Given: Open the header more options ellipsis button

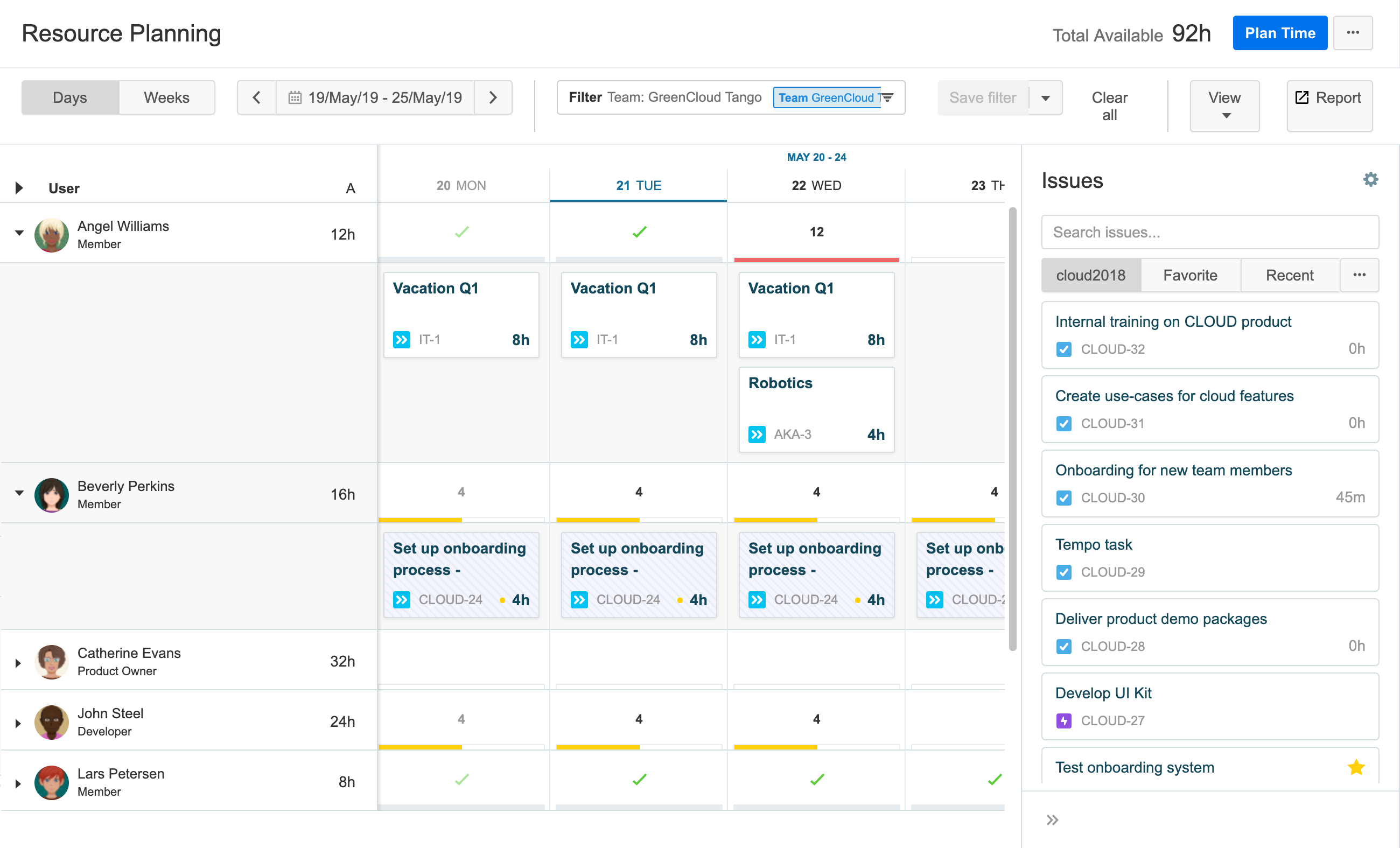Looking at the screenshot, I should pos(1352,33).
